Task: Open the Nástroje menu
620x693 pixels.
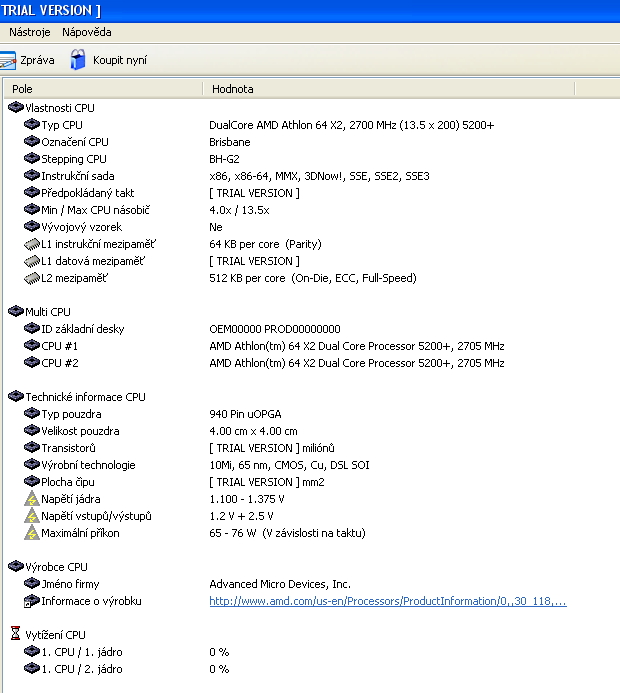Action: point(30,32)
